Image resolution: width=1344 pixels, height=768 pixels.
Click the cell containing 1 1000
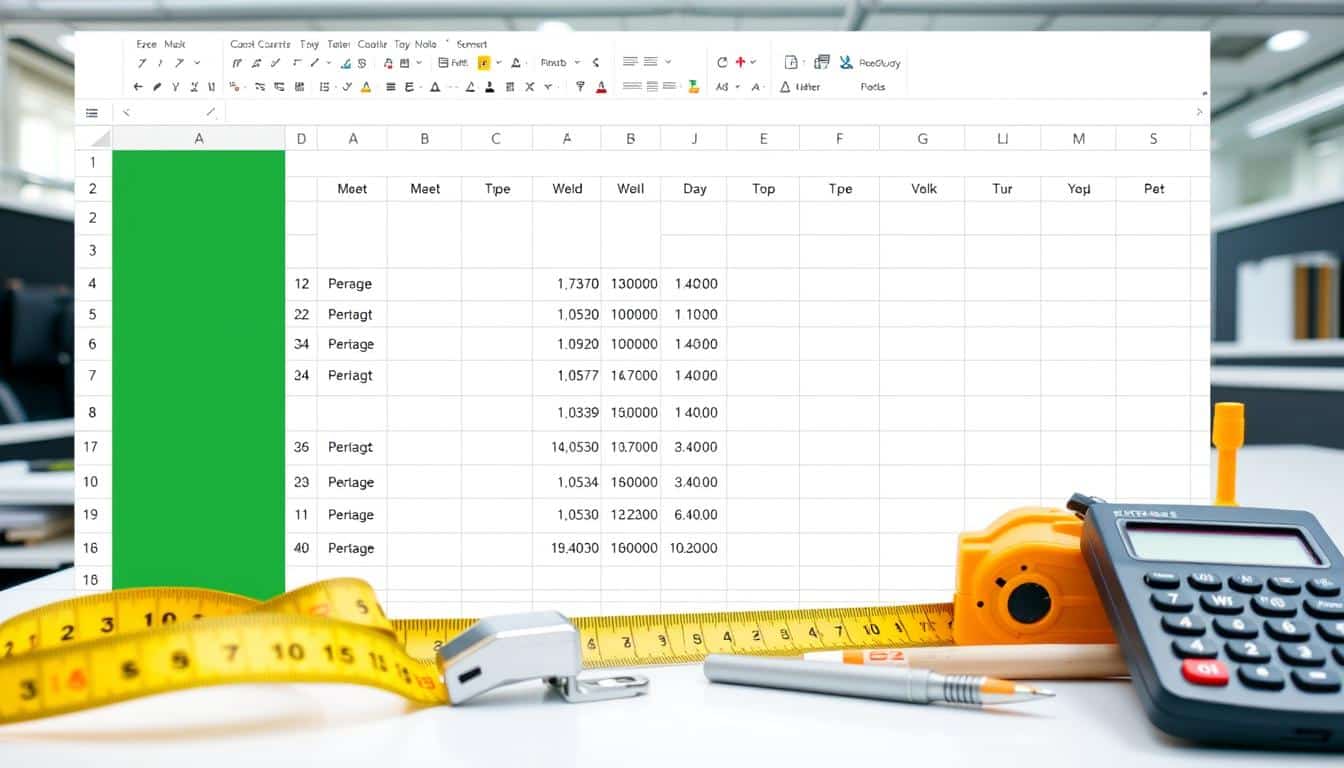click(x=694, y=314)
